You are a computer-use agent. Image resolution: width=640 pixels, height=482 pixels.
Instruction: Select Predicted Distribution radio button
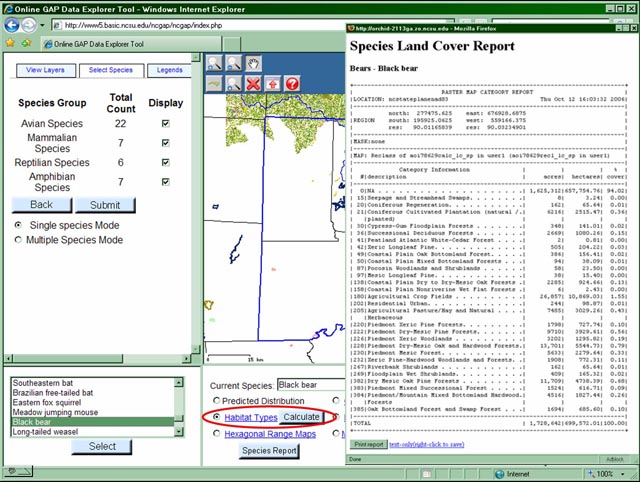(217, 400)
